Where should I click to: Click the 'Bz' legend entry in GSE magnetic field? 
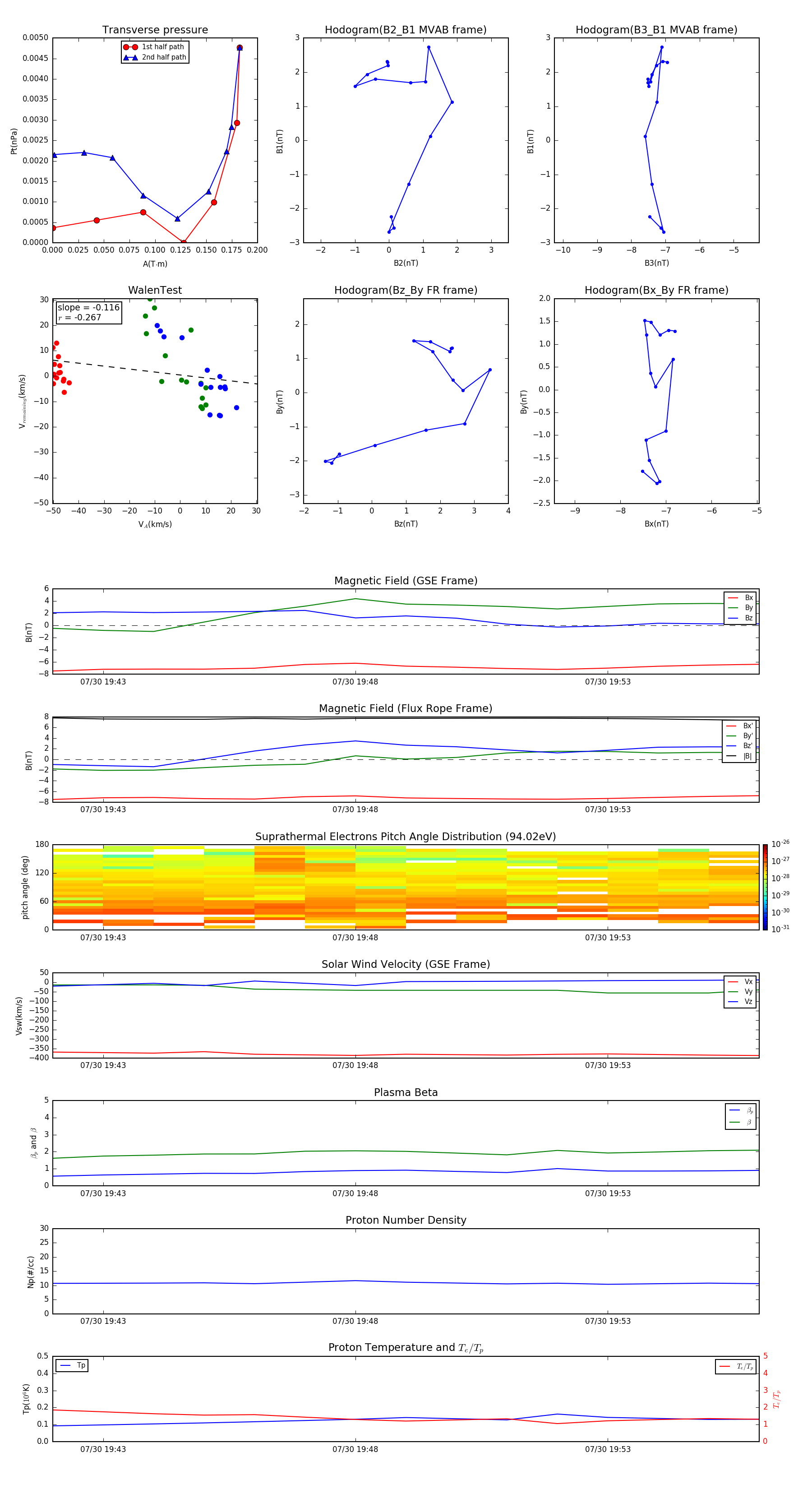click(740, 618)
